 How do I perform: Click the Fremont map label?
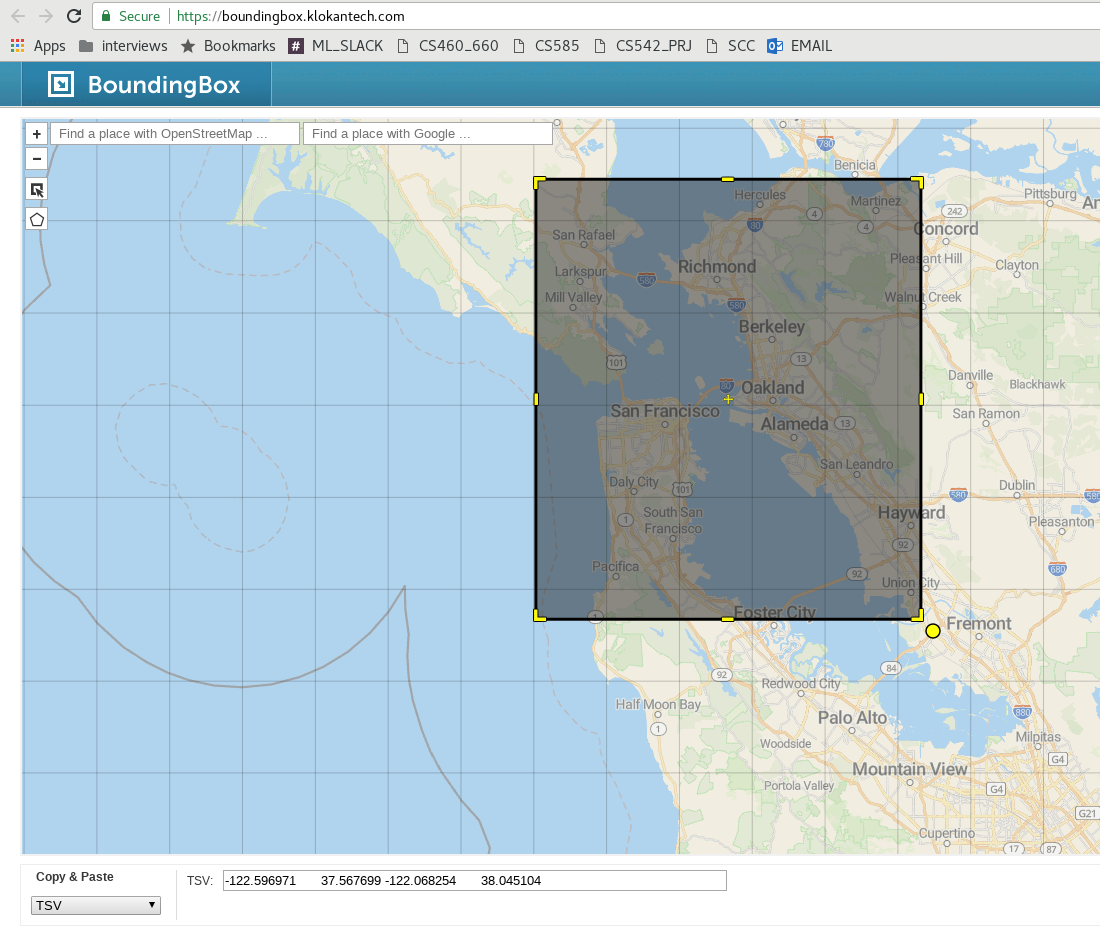tap(979, 623)
